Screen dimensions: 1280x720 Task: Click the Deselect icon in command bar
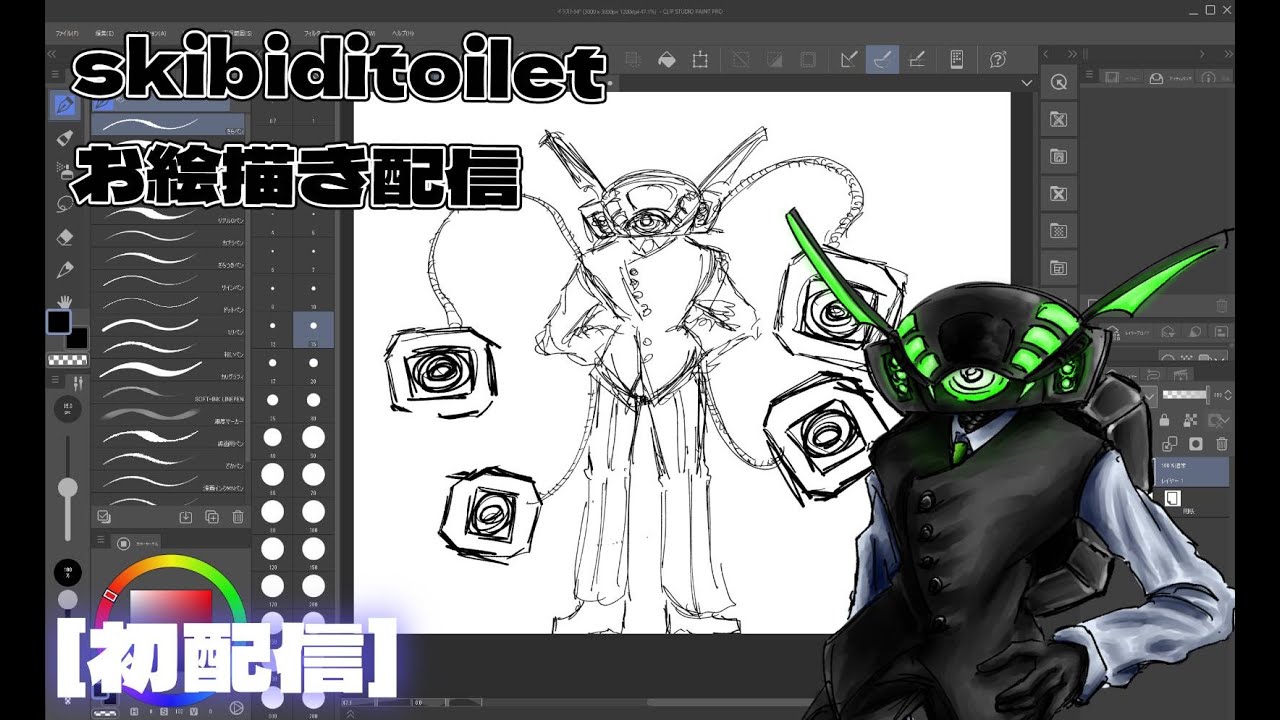point(741,60)
